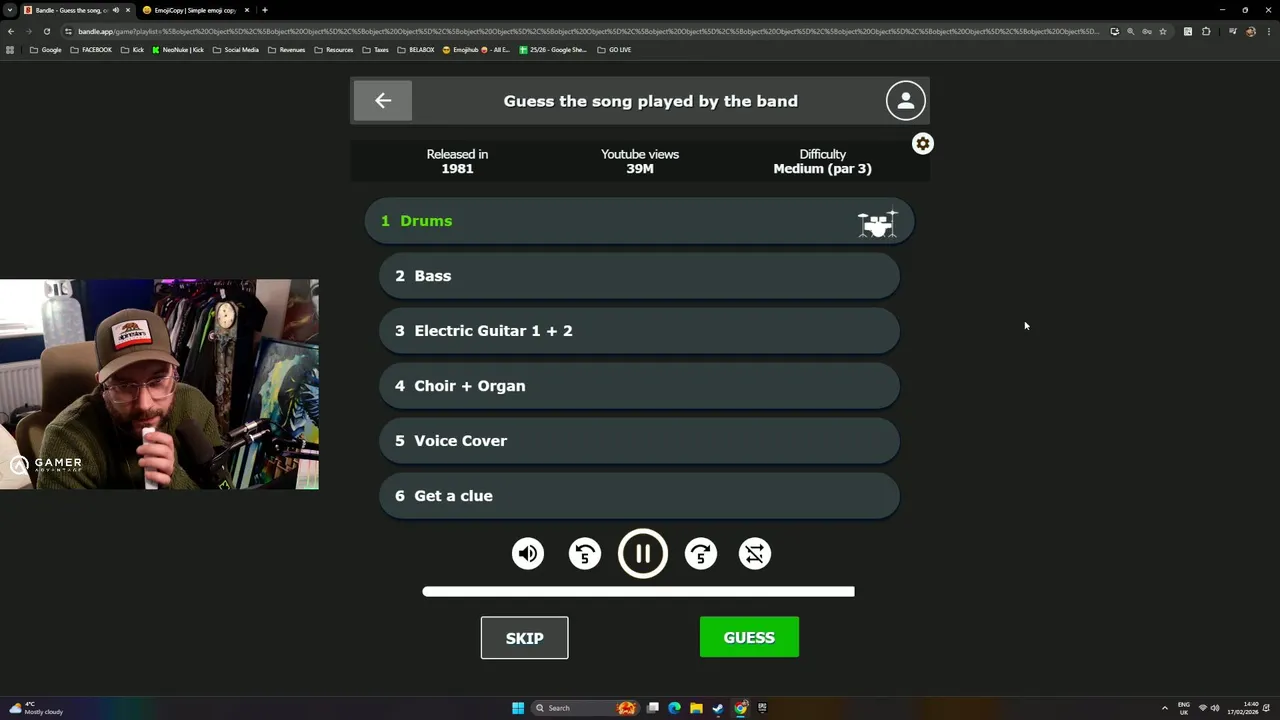Viewport: 1280px width, 720px height.
Task: Open the Kick bookmark folder
Action: (x=133, y=49)
